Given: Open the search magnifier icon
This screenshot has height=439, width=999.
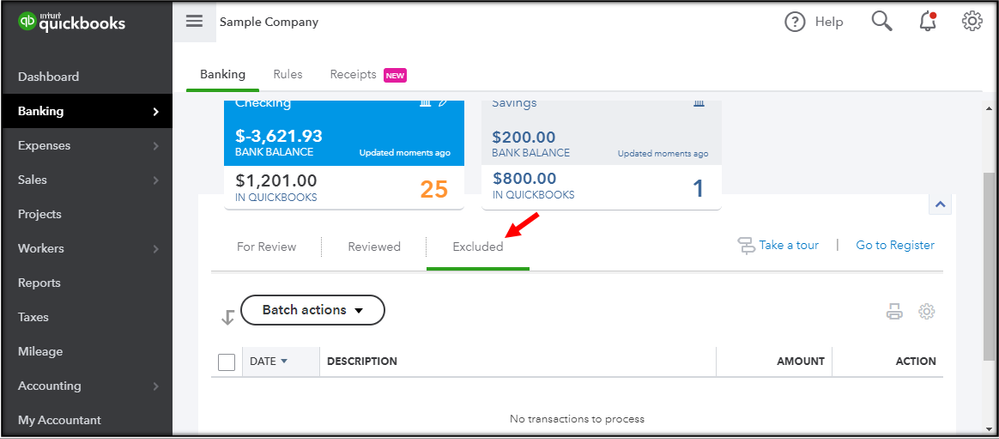Looking at the screenshot, I should coord(881,22).
